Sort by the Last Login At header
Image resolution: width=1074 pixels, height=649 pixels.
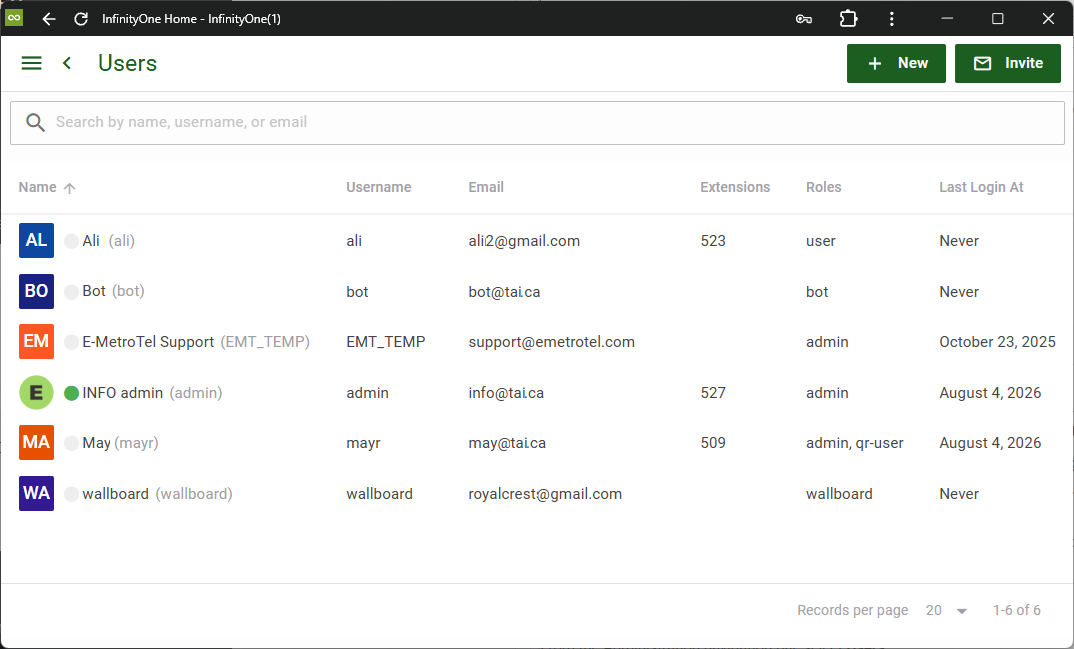tap(981, 187)
